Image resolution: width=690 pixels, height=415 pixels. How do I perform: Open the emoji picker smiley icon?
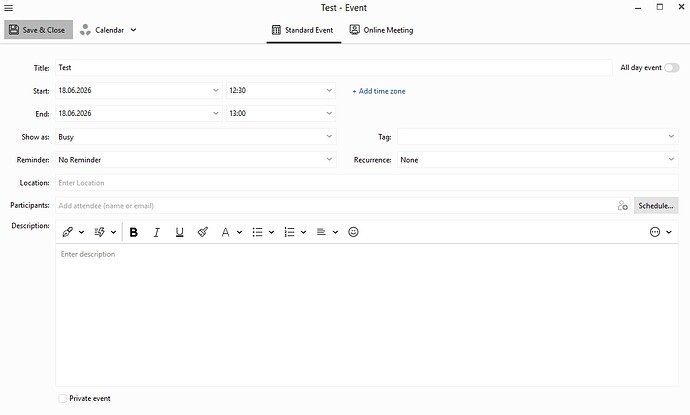(x=353, y=232)
